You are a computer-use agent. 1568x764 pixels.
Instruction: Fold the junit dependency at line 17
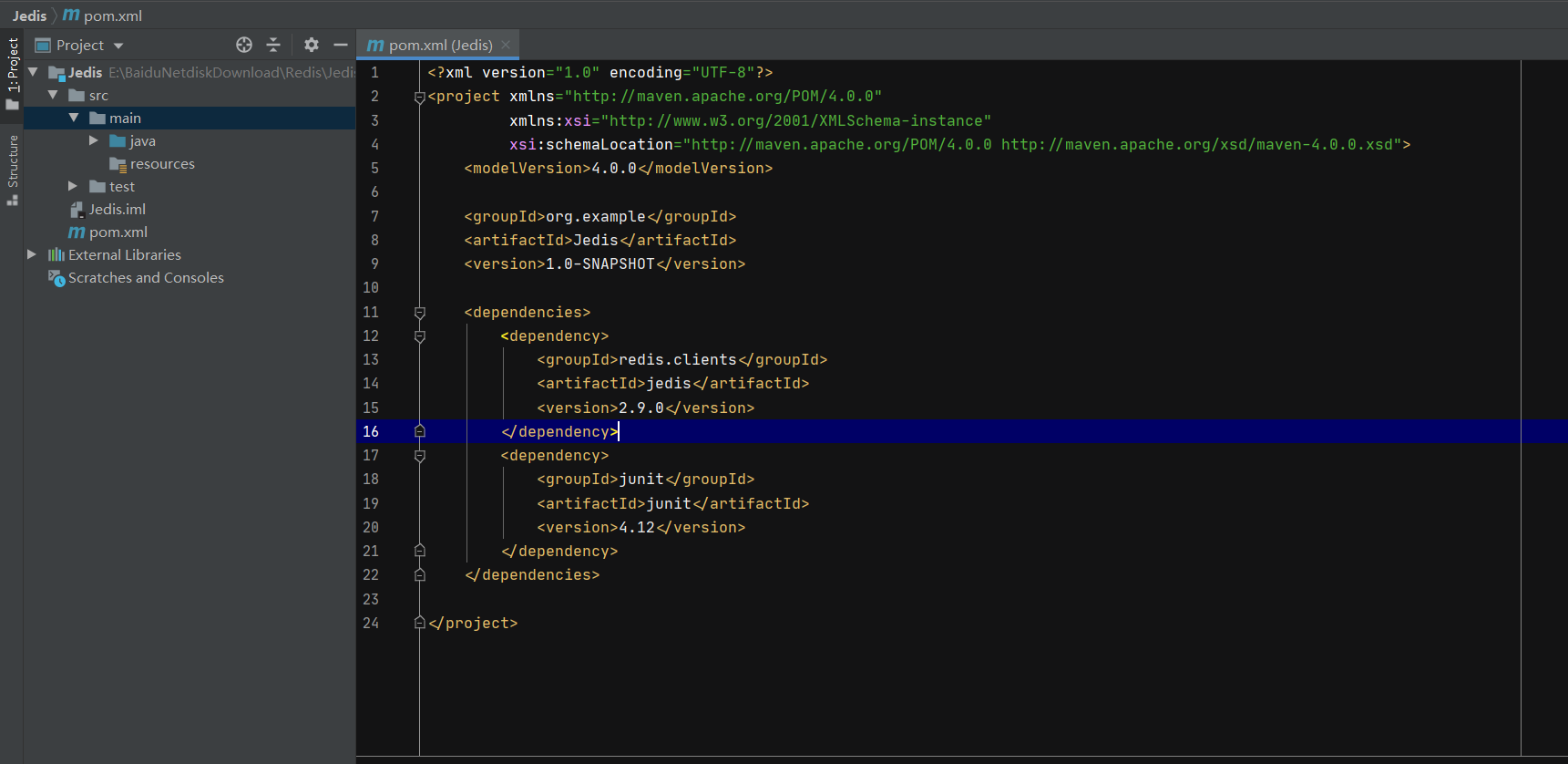point(420,456)
